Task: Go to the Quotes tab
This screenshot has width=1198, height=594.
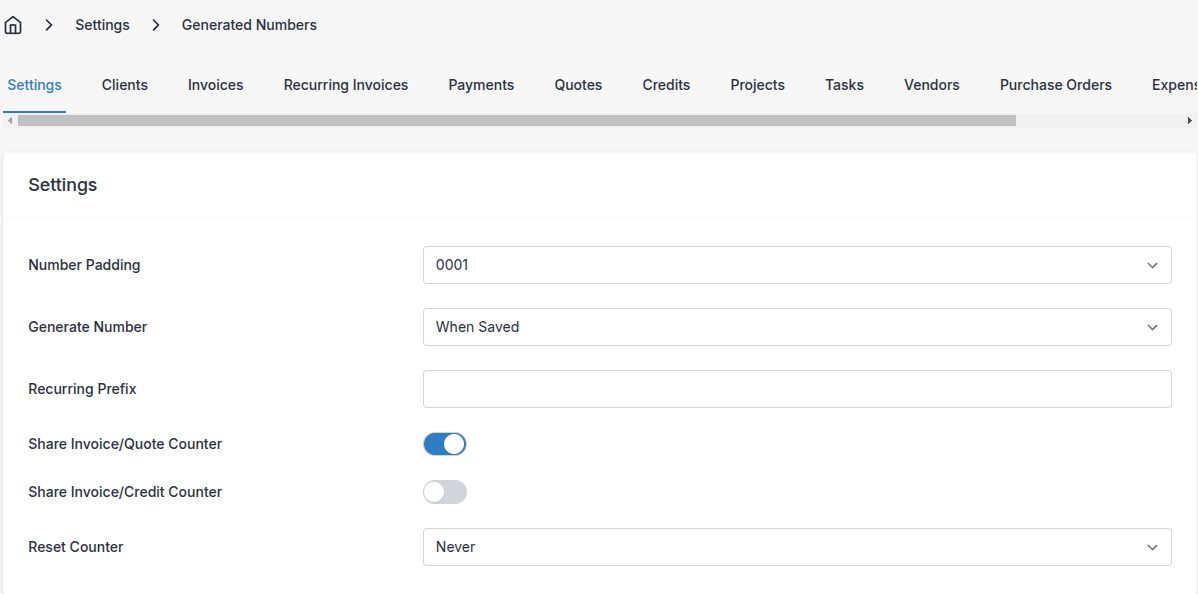Action: point(578,85)
